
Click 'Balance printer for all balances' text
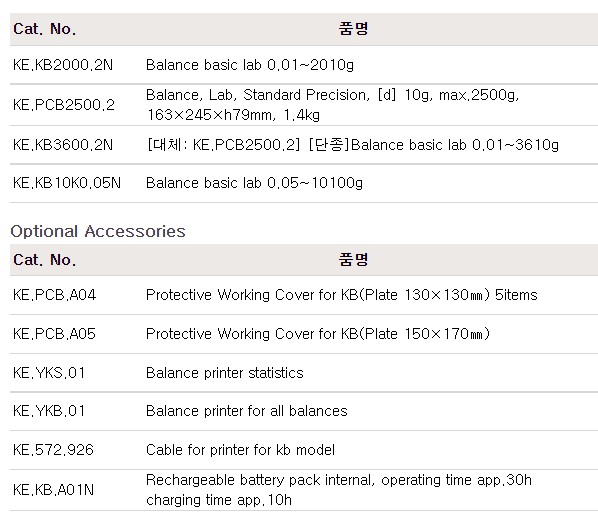(x=247, y=411)
